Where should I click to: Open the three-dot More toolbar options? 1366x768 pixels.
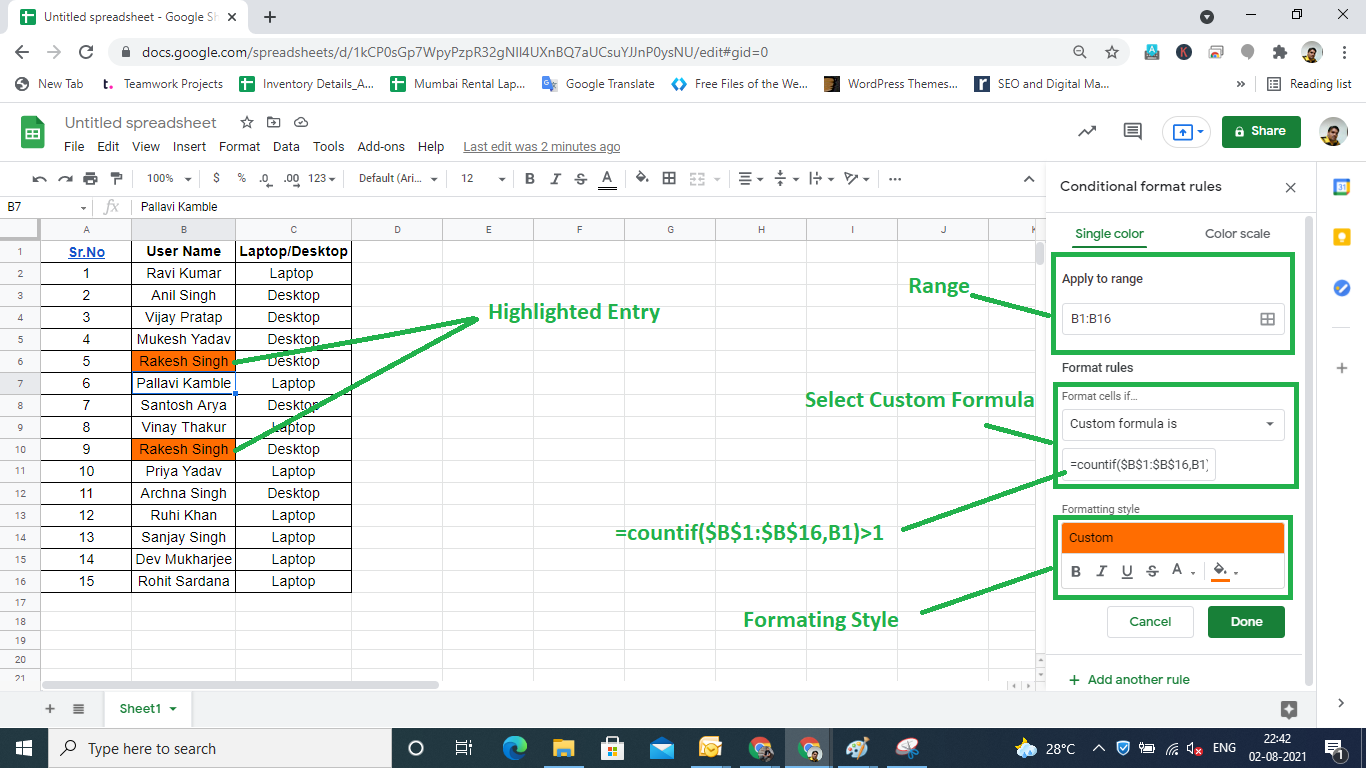click(895, 179)
